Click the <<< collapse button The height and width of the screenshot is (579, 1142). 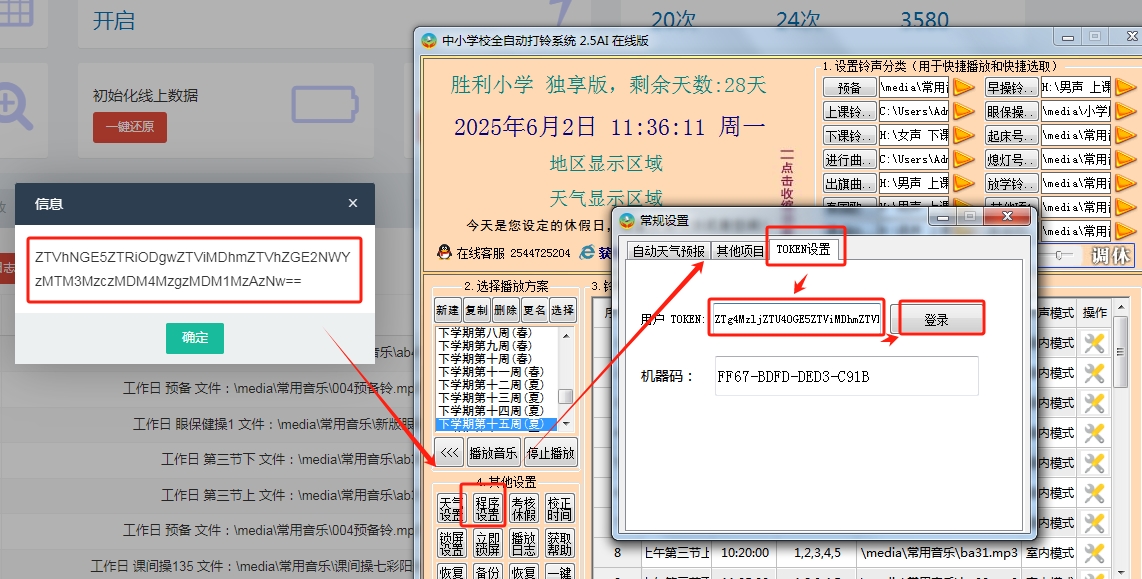(449, 453)
